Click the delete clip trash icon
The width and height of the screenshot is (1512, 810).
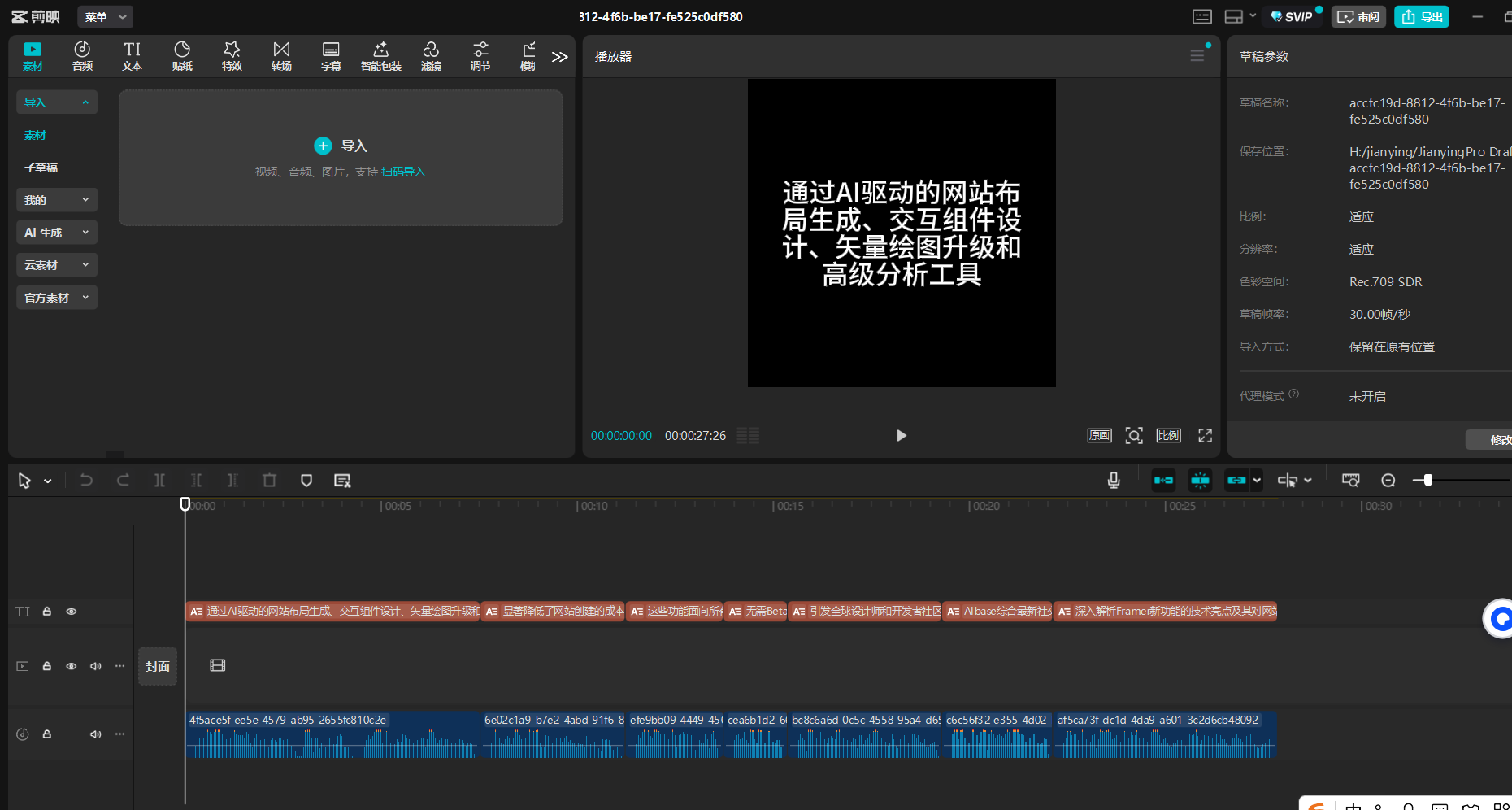point(269,481)
